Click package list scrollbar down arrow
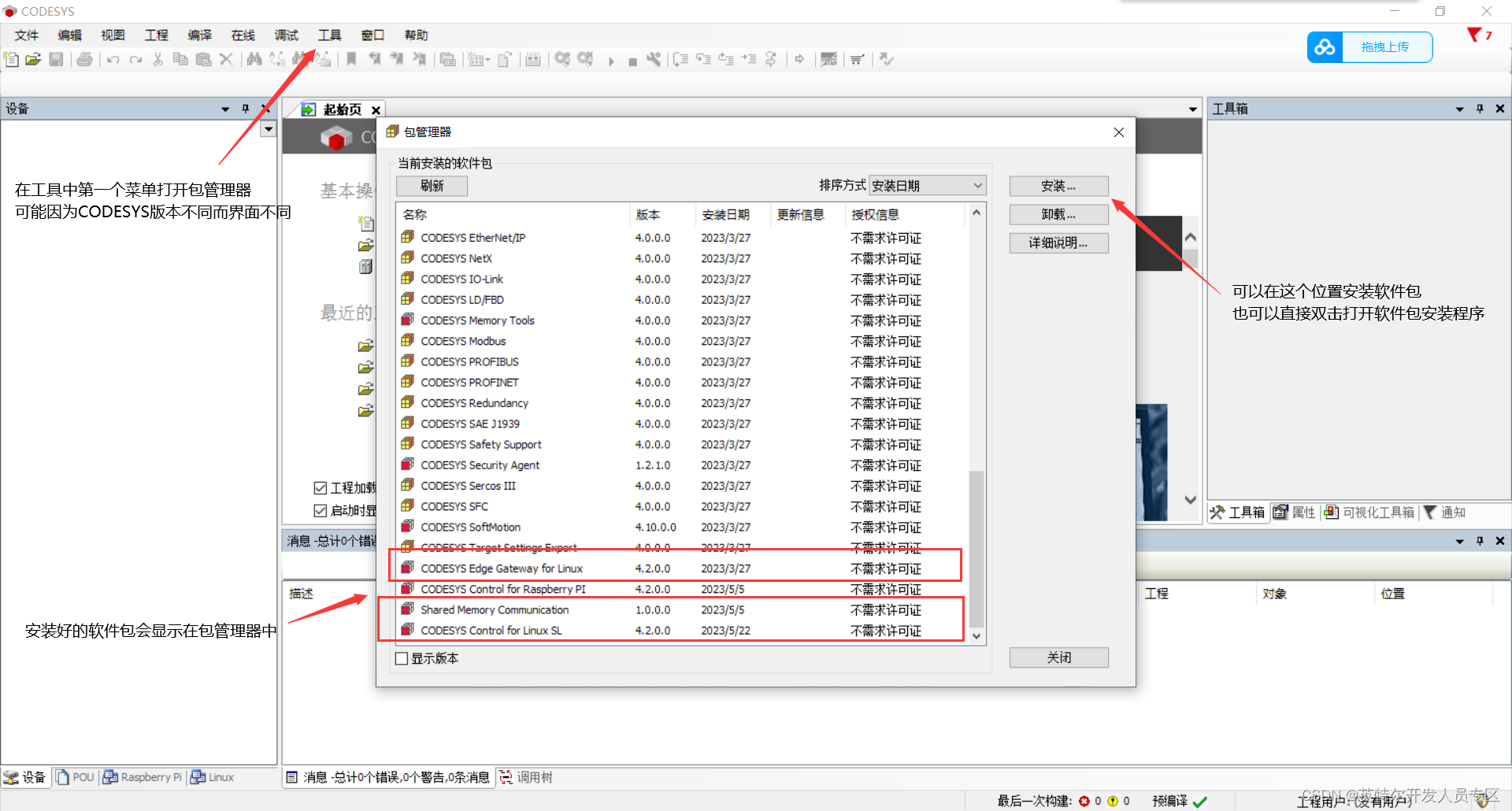Screen dimensions: 1512x811 pos(976,636)
